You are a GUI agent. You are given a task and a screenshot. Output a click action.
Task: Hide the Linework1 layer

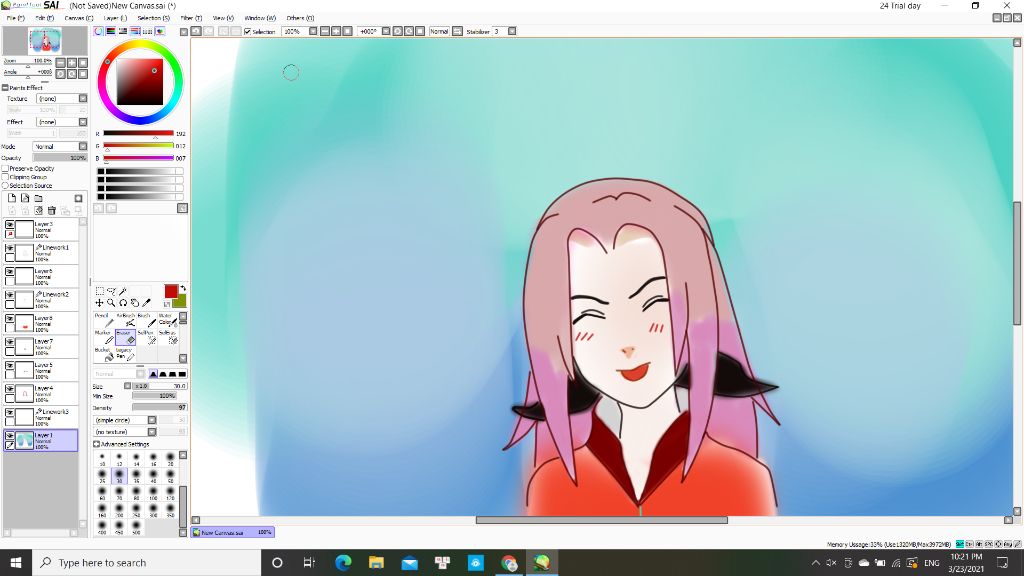9,248
